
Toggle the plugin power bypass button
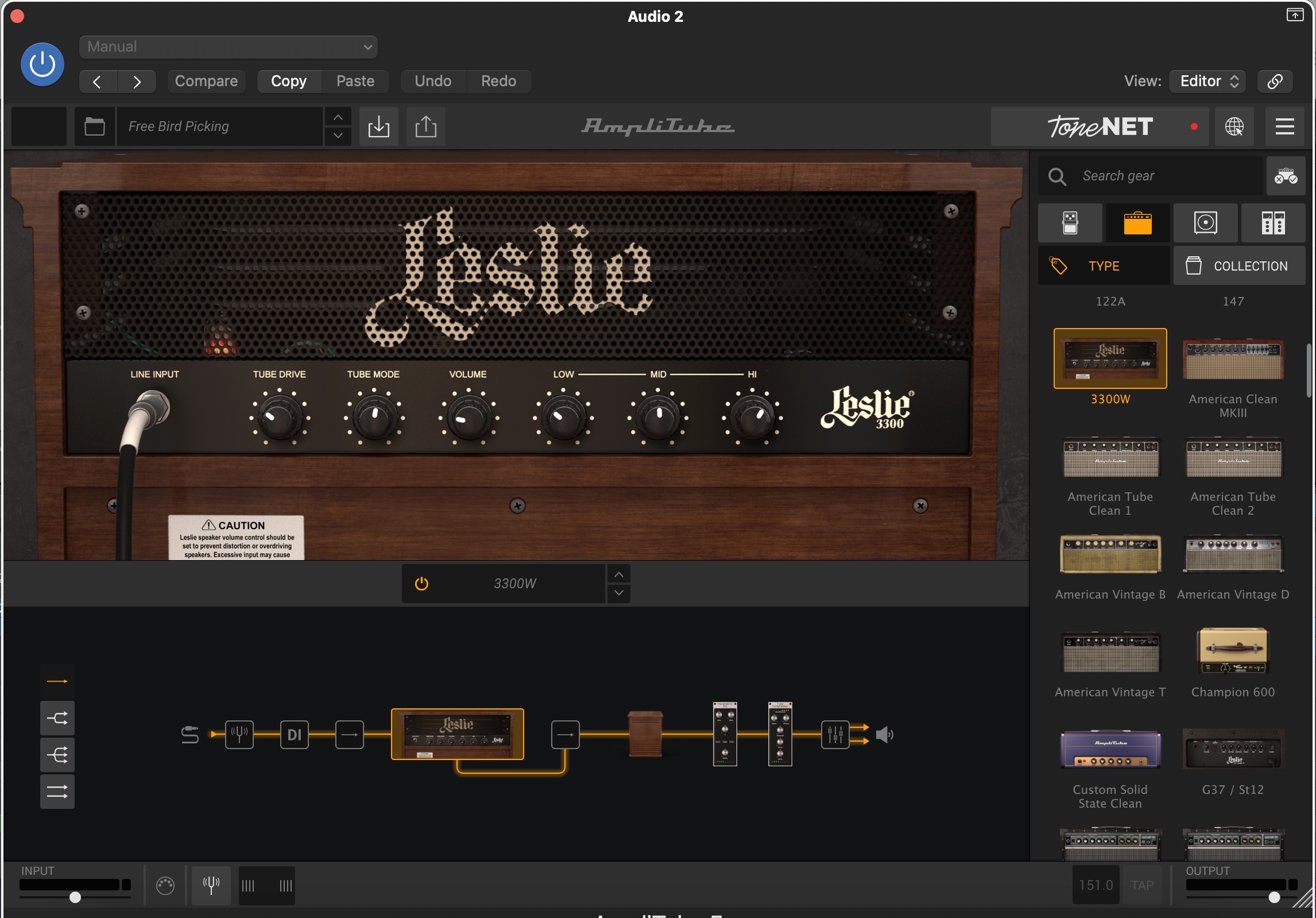point(42,64)
